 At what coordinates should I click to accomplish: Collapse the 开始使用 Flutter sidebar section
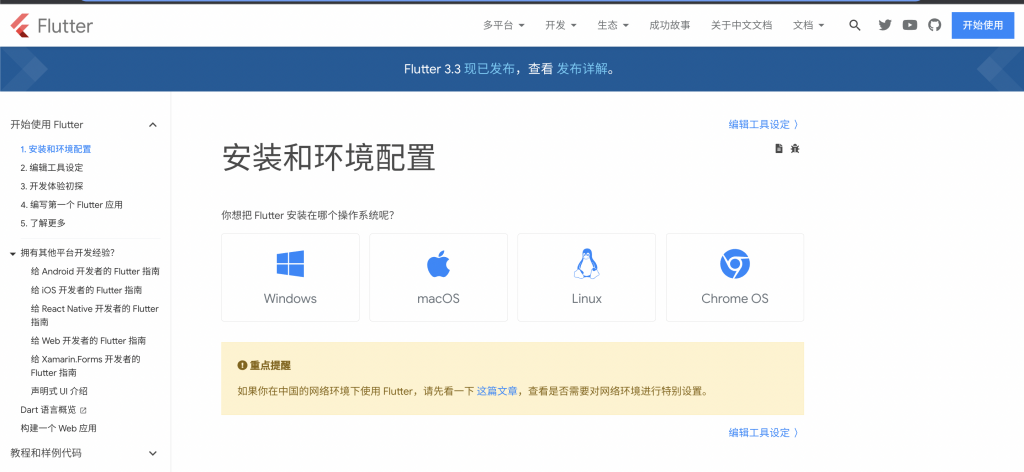153,125
